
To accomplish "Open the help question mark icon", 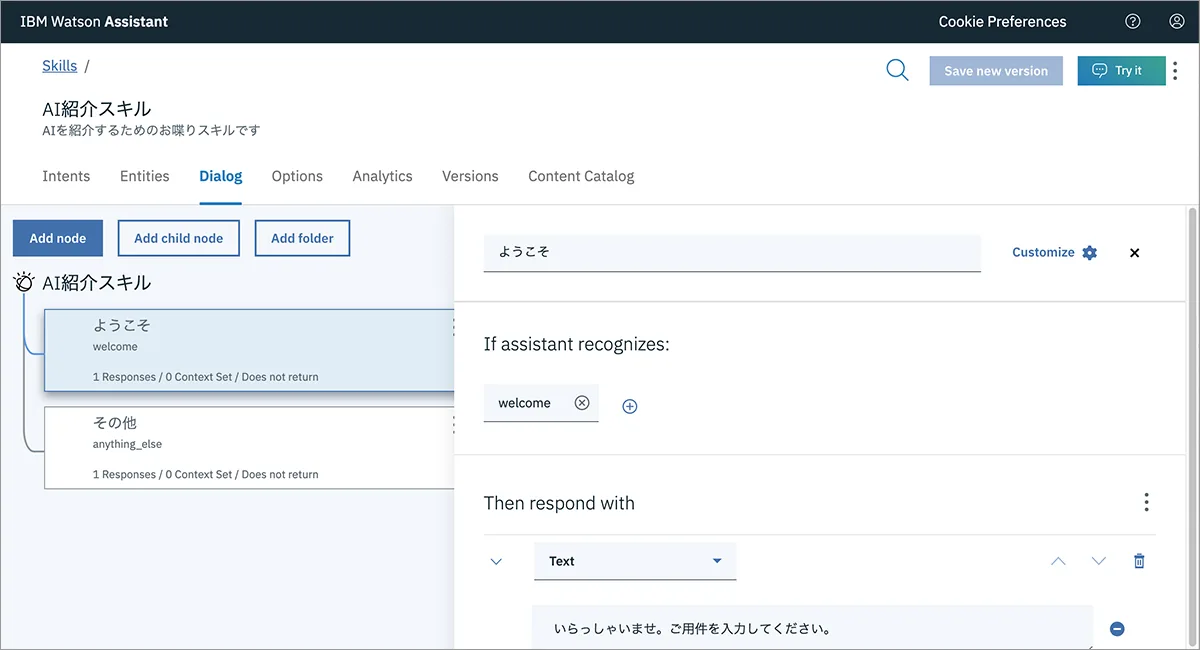I will click(x=1132, y=21).
